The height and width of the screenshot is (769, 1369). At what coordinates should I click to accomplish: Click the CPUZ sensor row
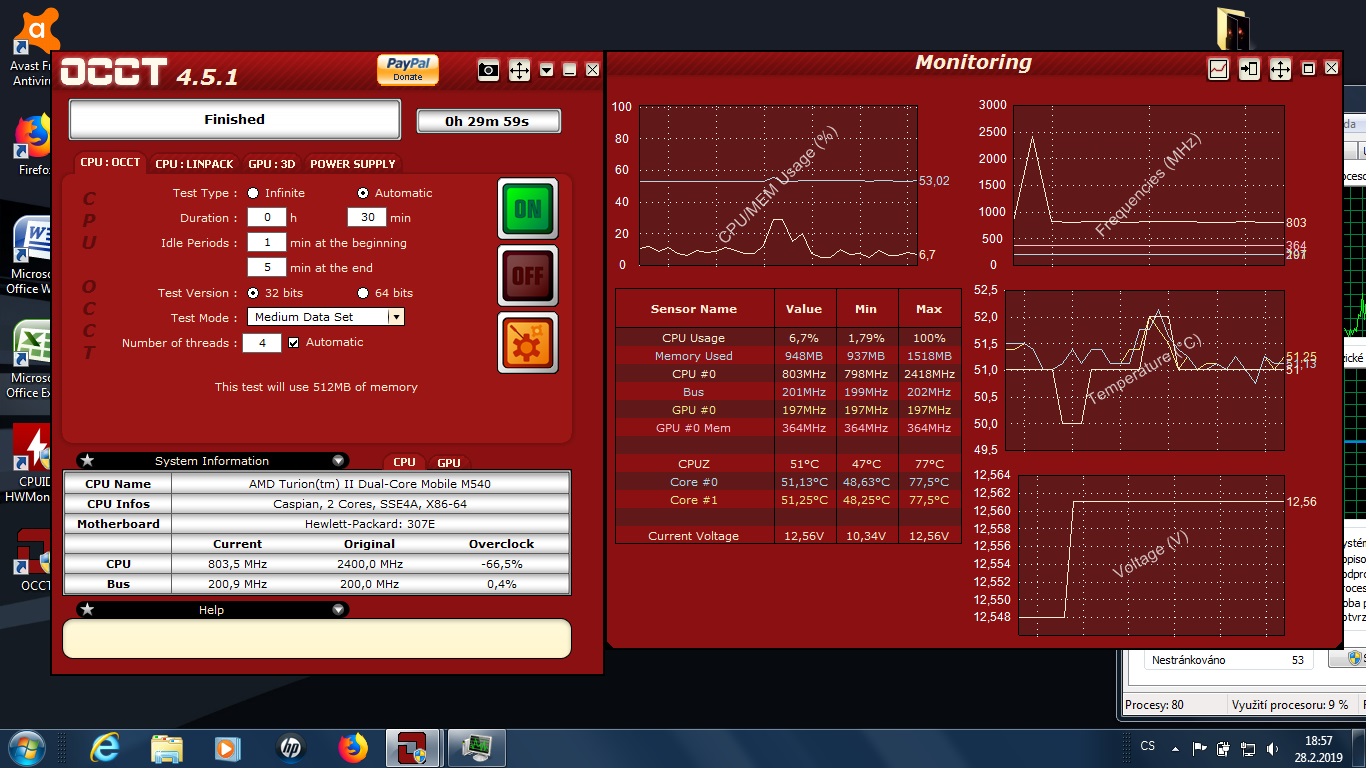click(x=787, y=464)
